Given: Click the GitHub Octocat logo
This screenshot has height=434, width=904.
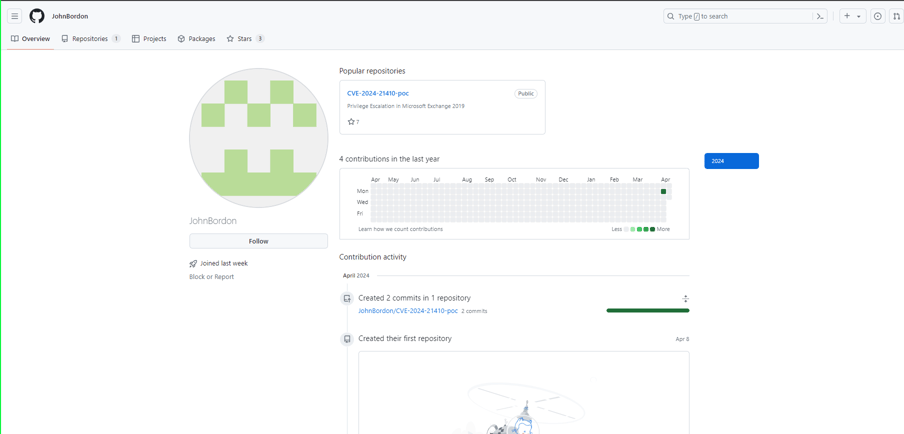Looking at the screenshot, I should coord(37,16).
